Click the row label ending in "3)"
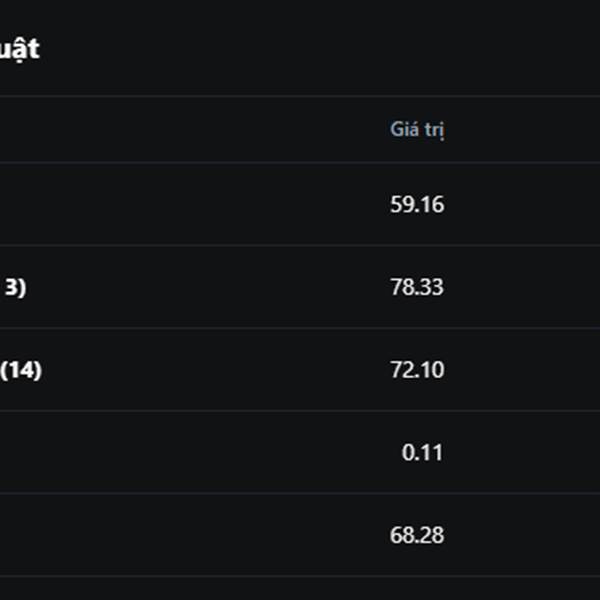The image size is (600, 600). (x=15, y=288)
